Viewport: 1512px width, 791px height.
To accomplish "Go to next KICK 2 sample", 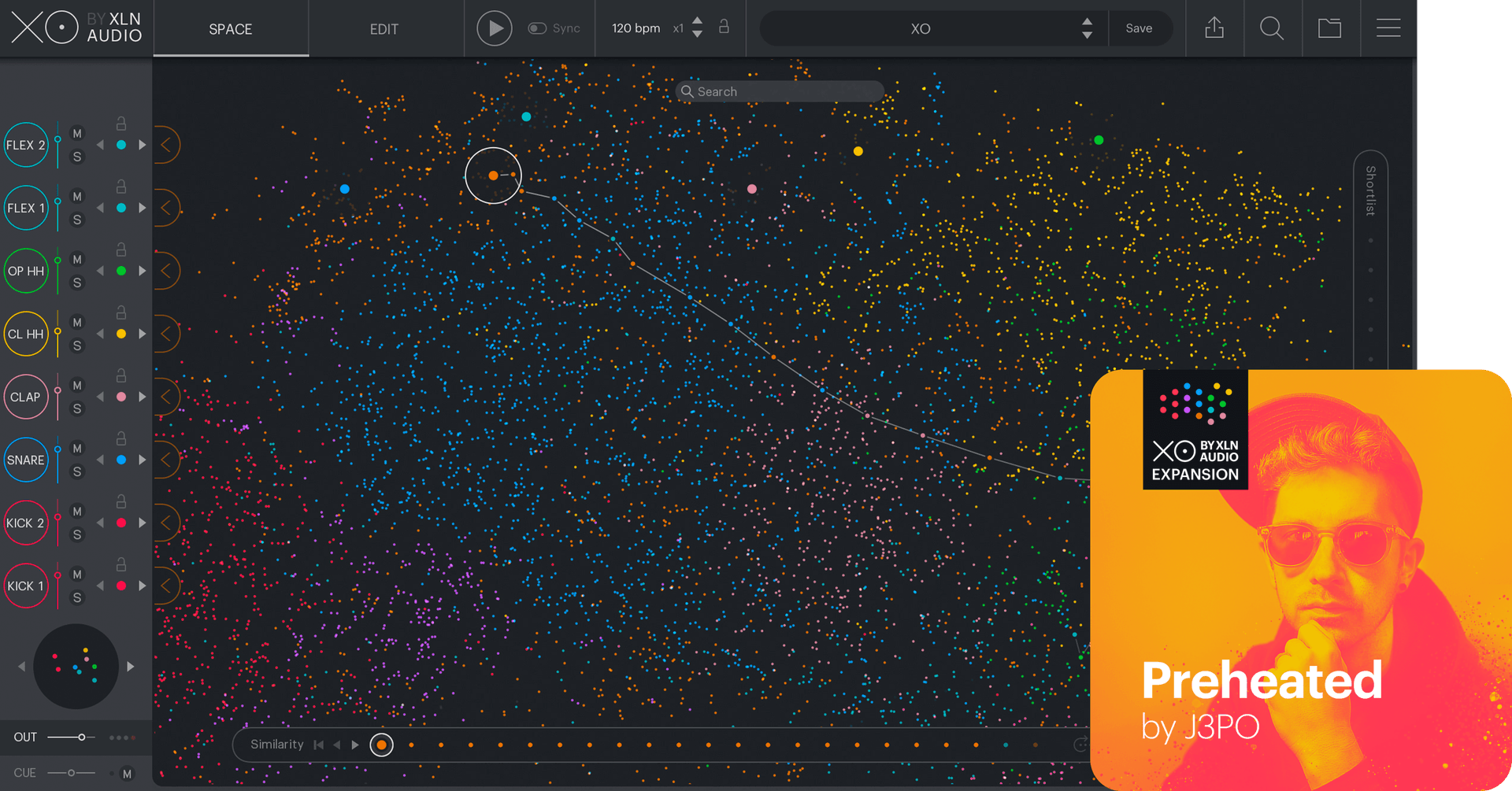I will (x=143, y=523).
